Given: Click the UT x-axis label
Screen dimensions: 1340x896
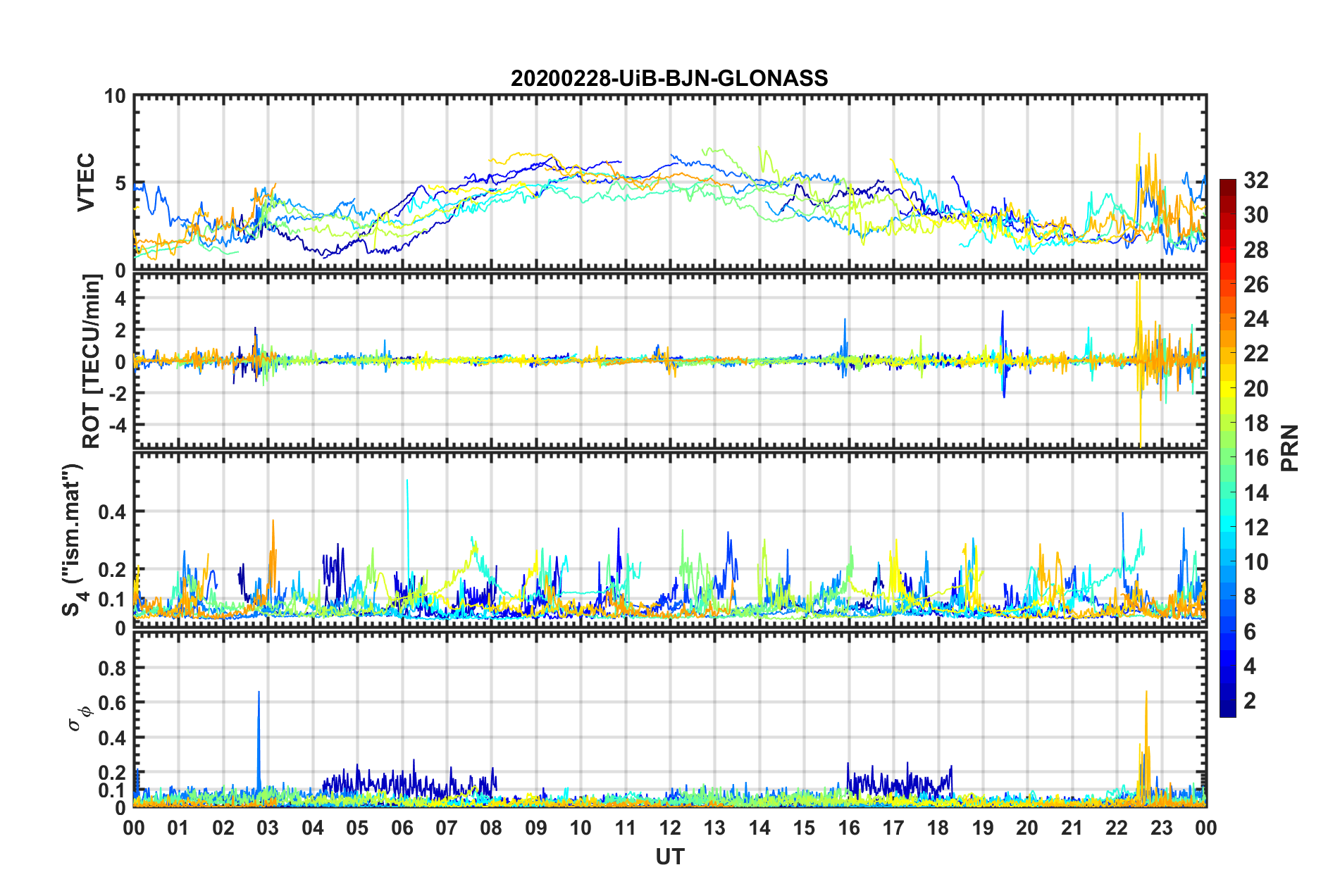Looking at the screenshot, I should 670,857.
